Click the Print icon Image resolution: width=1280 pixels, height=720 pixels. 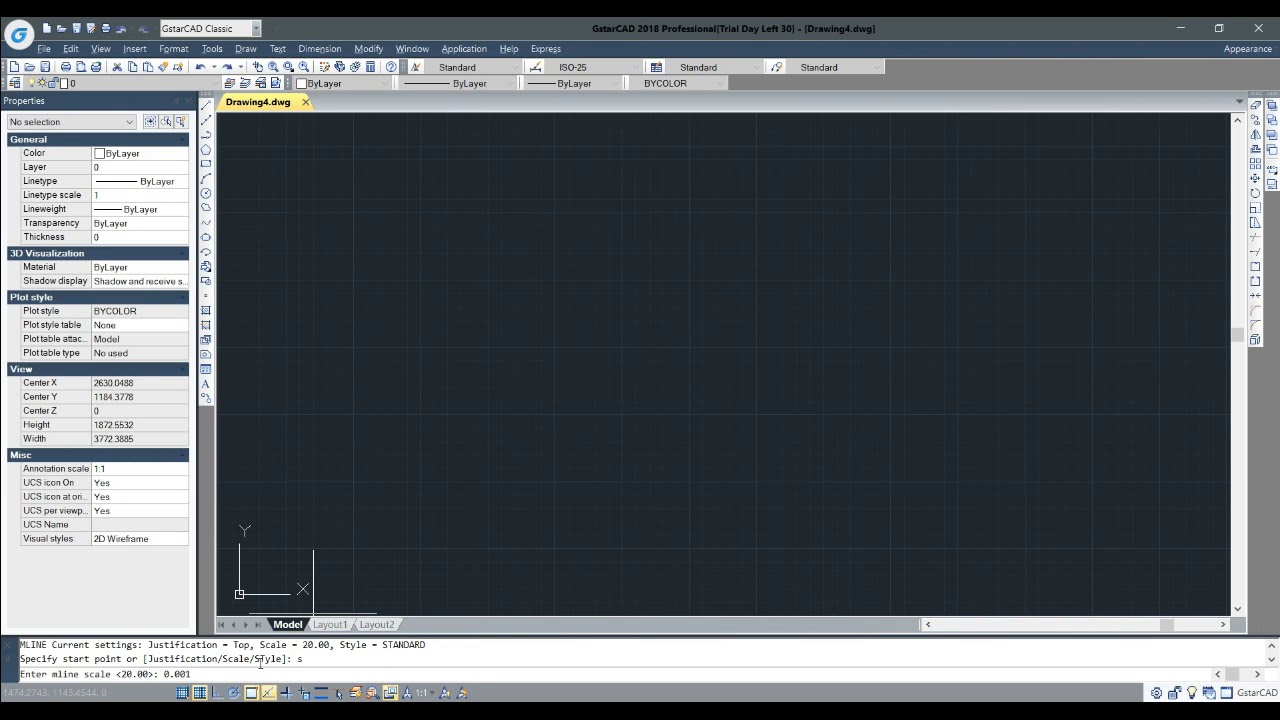65,67
